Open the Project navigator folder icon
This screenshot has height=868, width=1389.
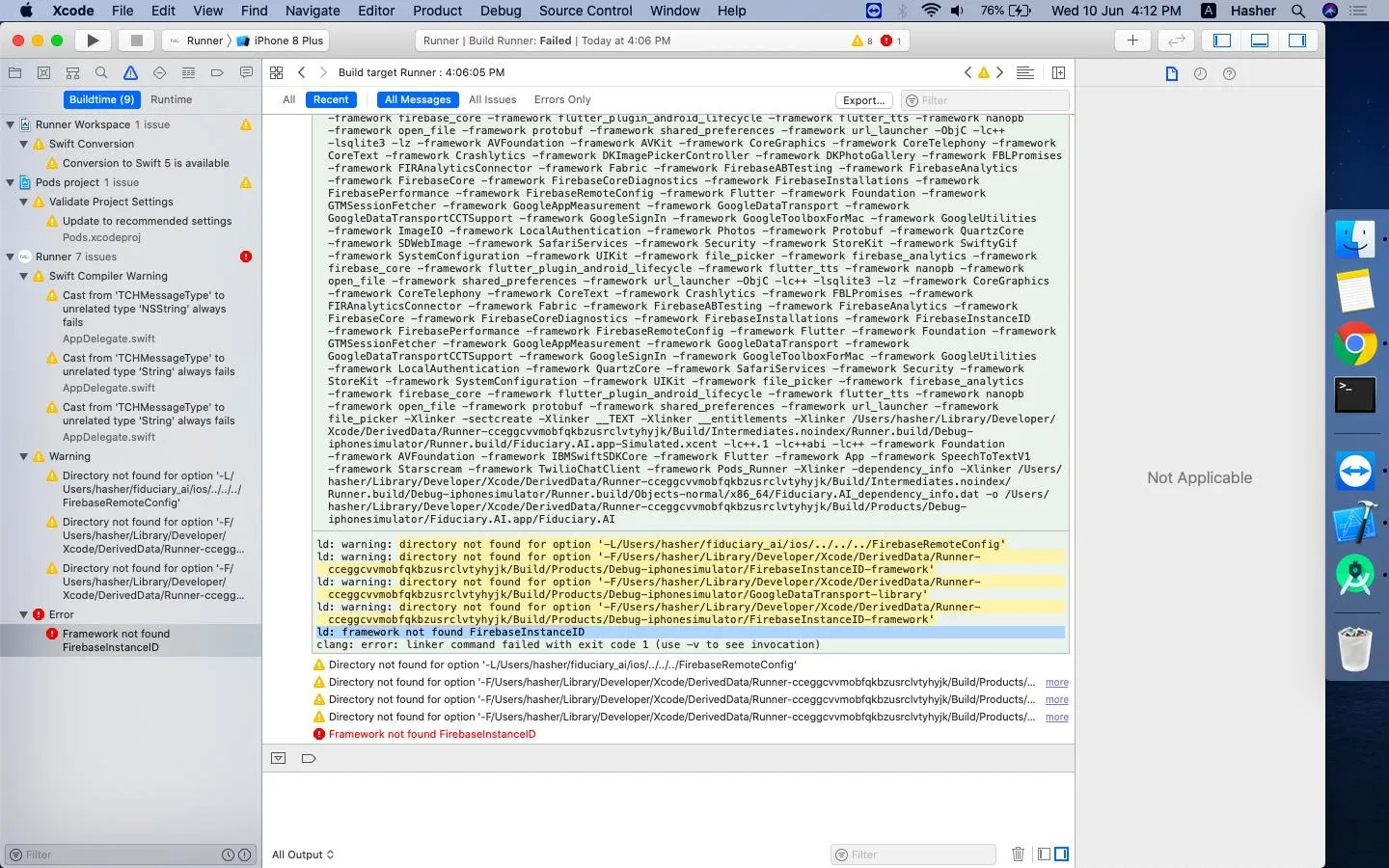pyautogui.click(x=14, y=72)
